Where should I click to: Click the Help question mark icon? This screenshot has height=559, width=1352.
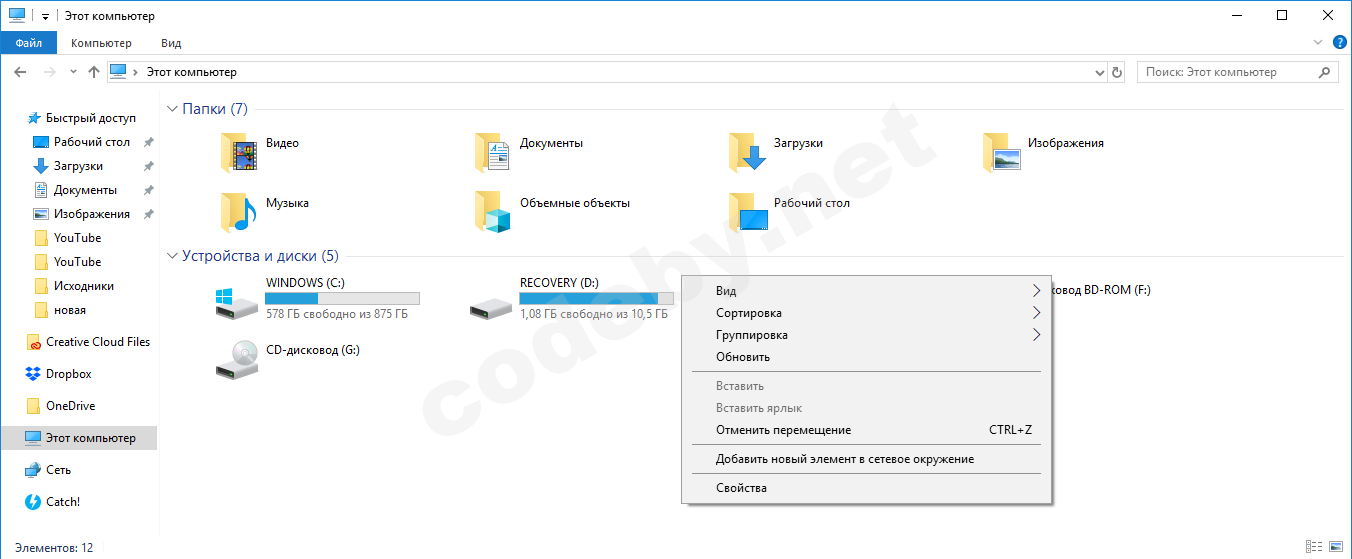[x=1340, y=43]
